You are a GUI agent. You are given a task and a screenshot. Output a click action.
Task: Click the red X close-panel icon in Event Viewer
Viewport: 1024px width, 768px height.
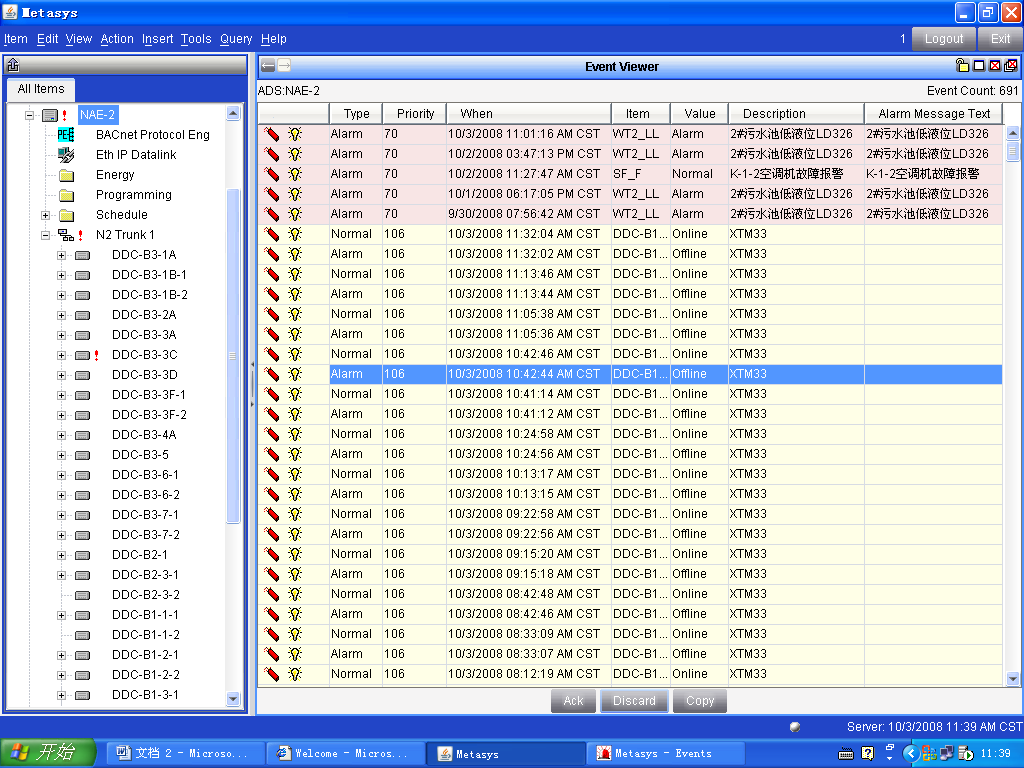coord(994,66)
